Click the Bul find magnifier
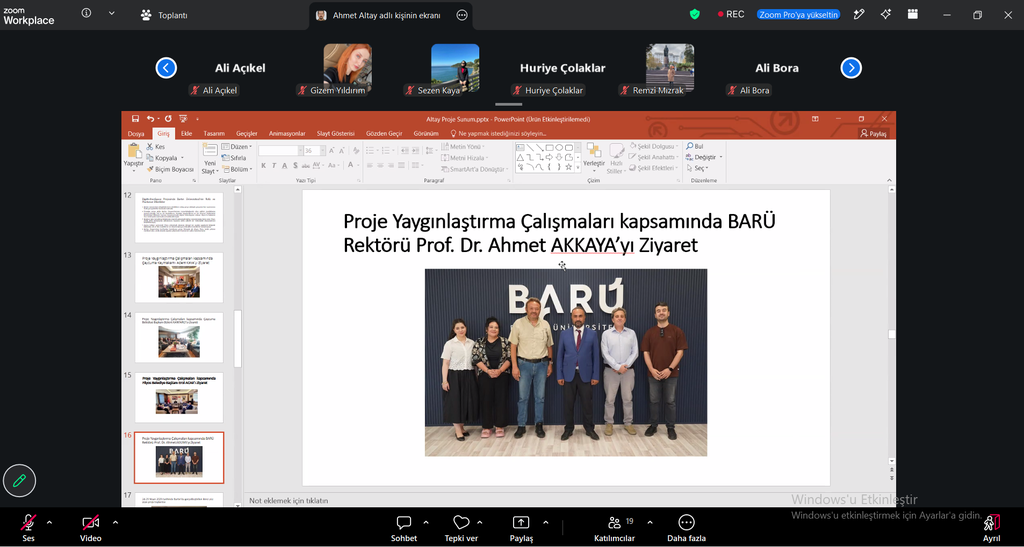The width and height of the screenshot is (1024, 547). [x=690, y=147]
